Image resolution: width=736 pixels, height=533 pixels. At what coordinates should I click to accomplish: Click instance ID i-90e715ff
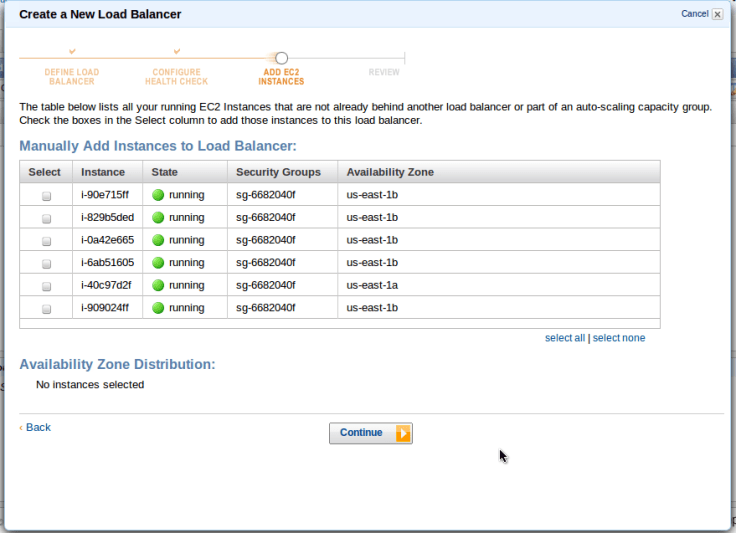pos(105,195)
